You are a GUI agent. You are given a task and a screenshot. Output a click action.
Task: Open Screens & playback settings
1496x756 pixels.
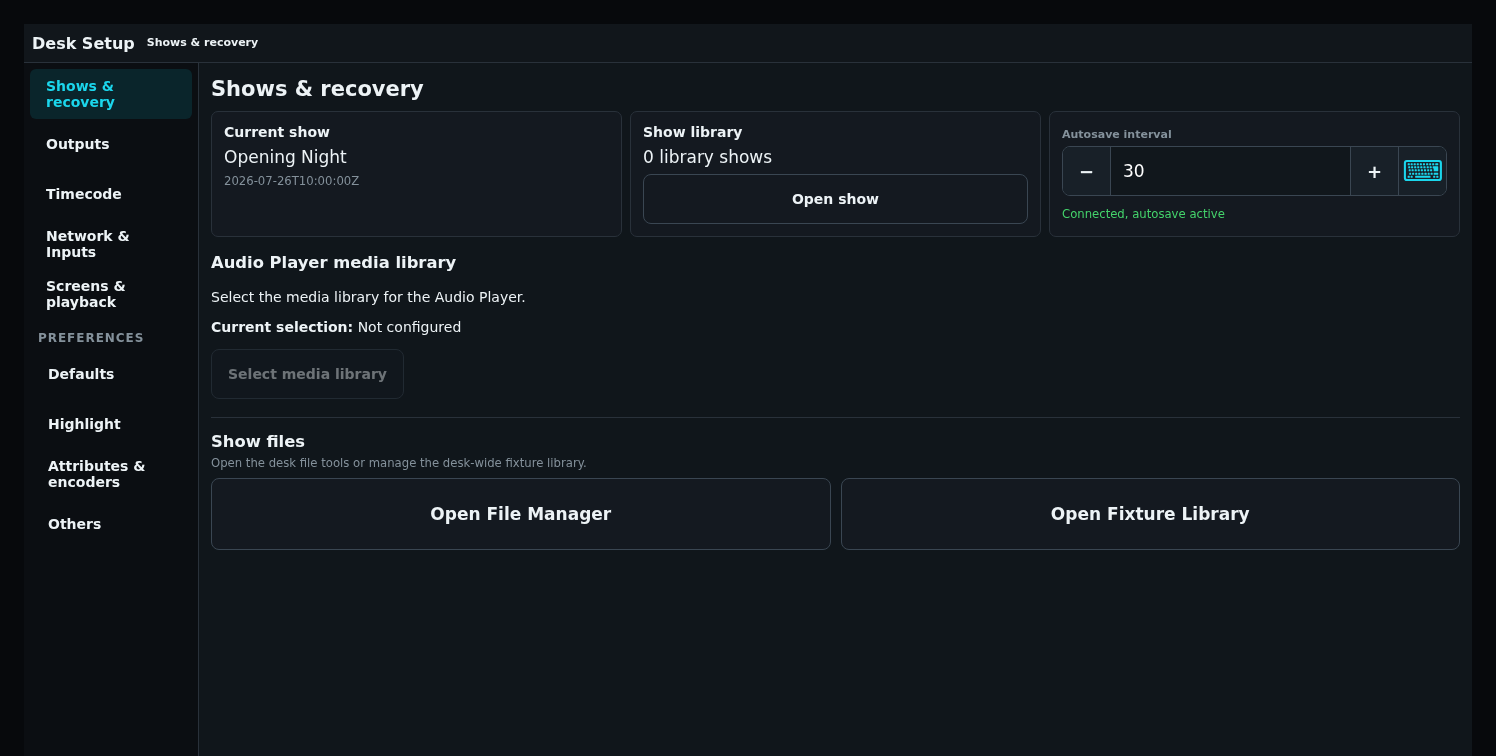[111, 294]
